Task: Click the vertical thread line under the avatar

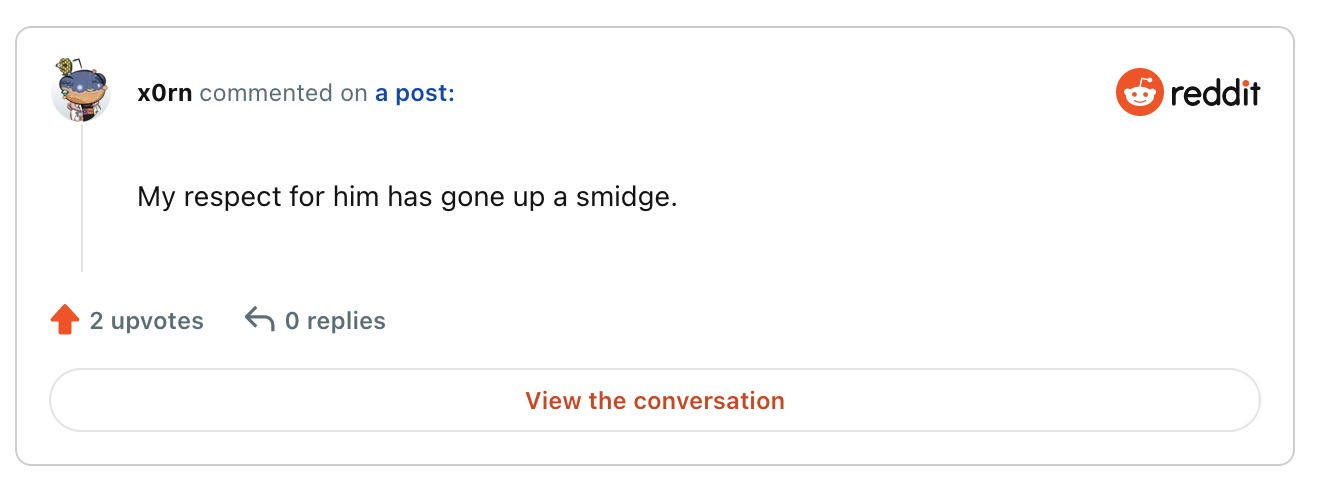Action: tap(82, 198)
